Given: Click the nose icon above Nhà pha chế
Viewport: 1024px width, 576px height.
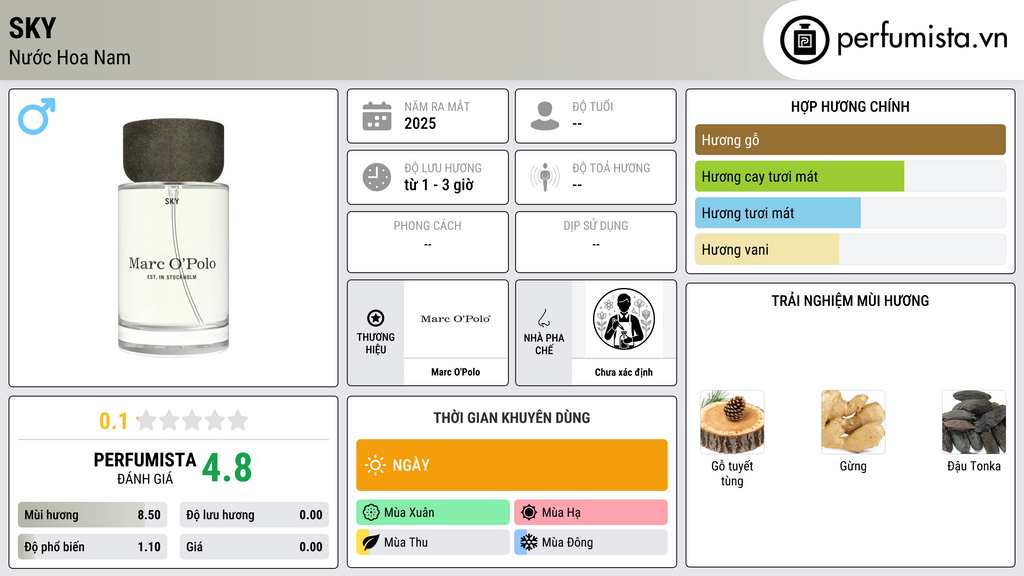Looking at the screenshot, I should click(x=543, y=318).
